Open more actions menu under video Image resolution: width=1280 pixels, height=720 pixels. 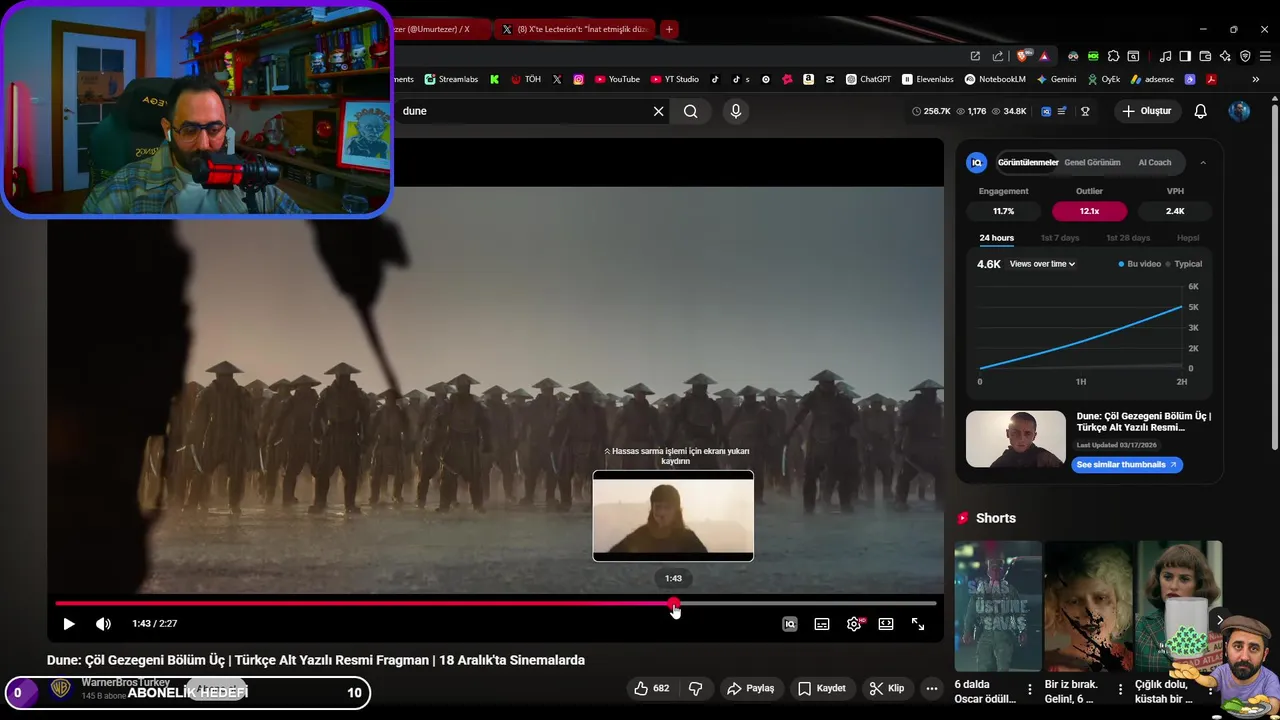[932, 688]
